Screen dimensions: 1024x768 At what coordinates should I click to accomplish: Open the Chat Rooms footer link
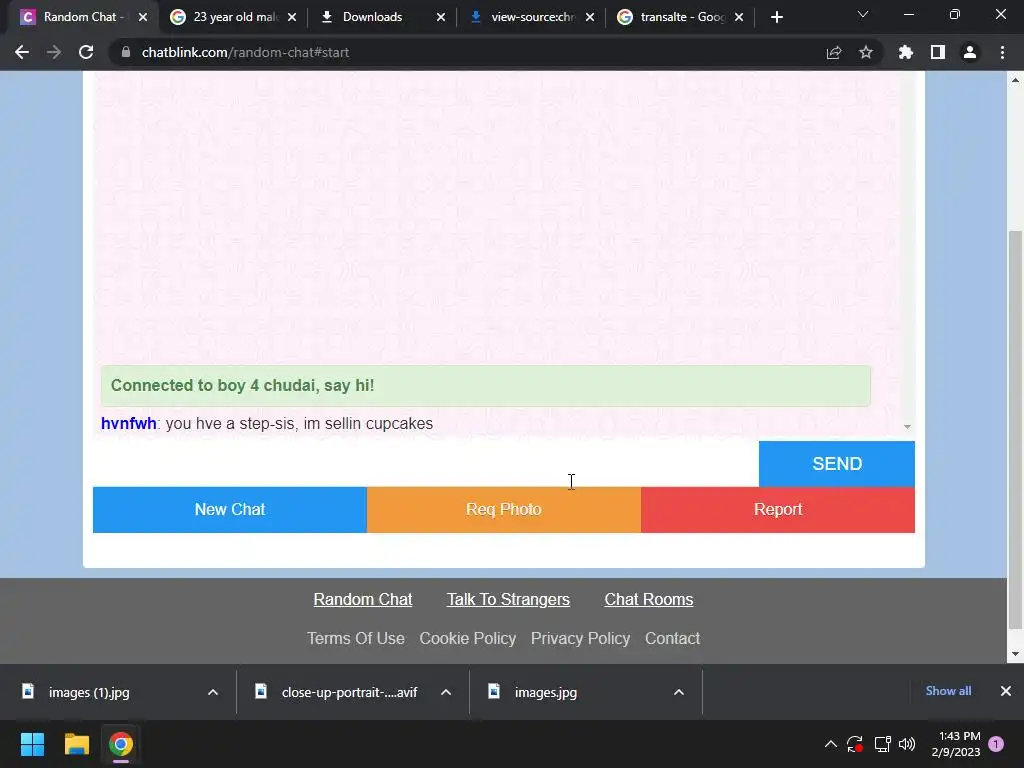pyautogui.click(x=648, y=599)
